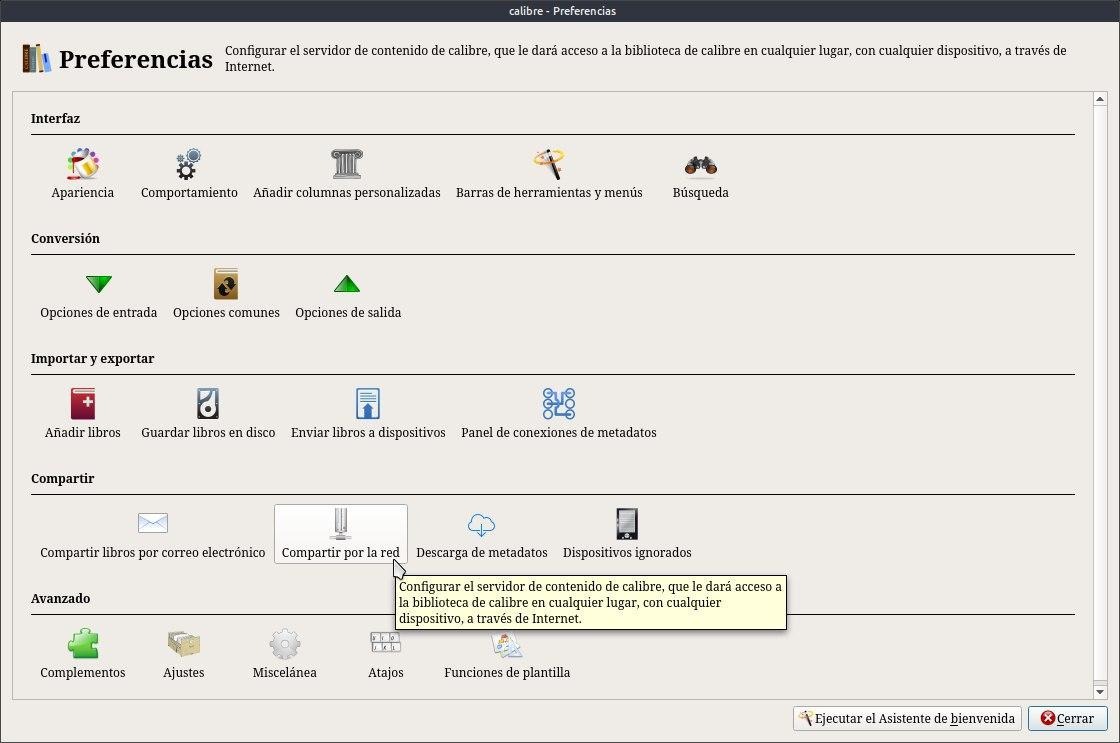Image resolution: width=1120 pixels, height=743 pixels.
Task: Click the Funciones de plantilla label
Action: pyautogui.click(x=507, y=672)
